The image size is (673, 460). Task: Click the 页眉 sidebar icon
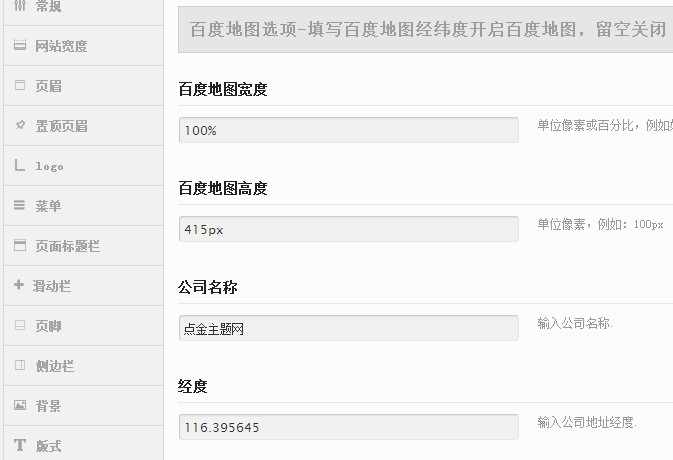click(x=20, y=85)
